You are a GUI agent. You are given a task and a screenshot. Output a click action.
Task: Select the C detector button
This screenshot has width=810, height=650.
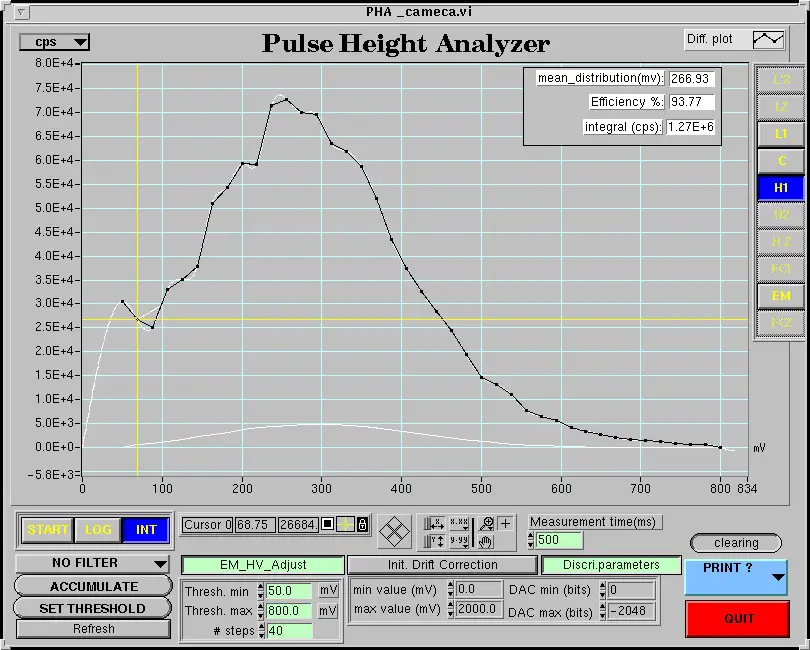point(781,161)
